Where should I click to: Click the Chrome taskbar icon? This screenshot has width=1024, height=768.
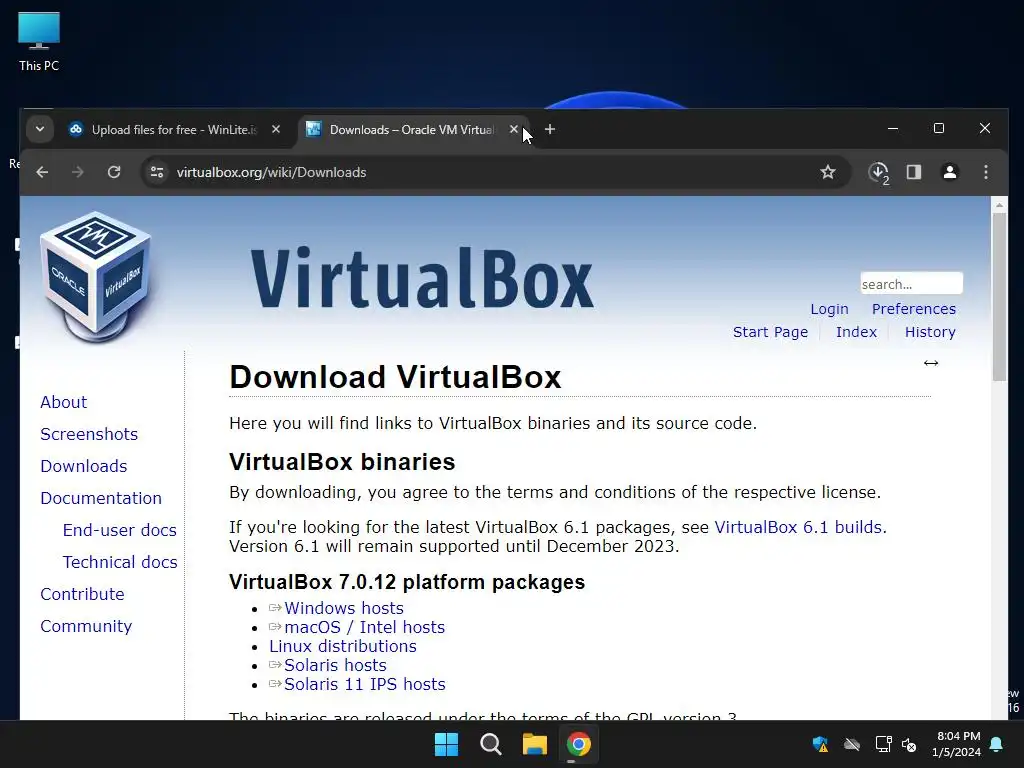tap(579, 744)
